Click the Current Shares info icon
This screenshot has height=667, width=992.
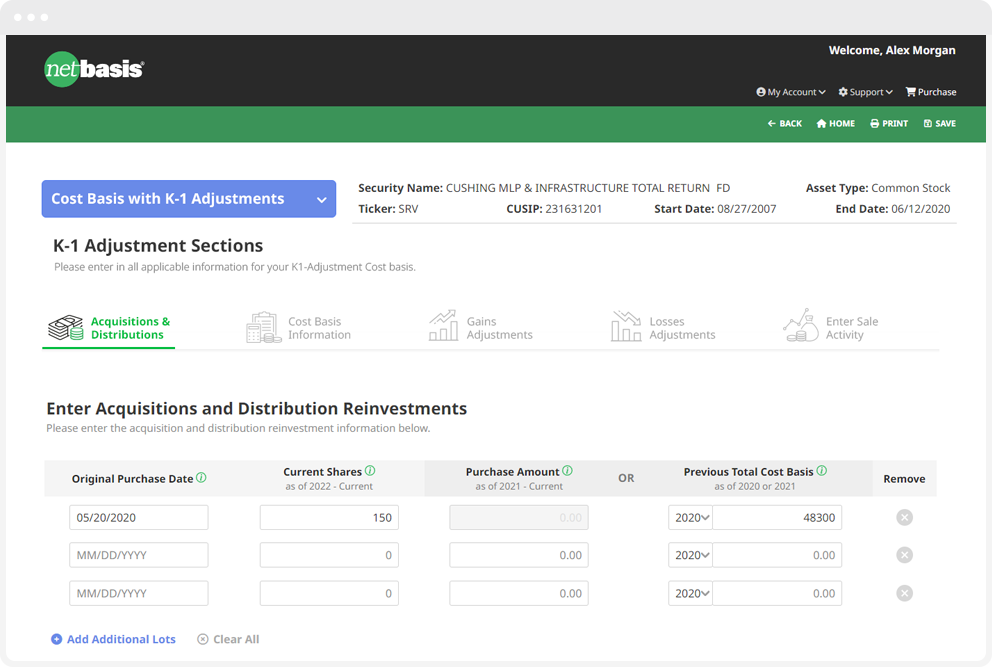coord(370,471)
